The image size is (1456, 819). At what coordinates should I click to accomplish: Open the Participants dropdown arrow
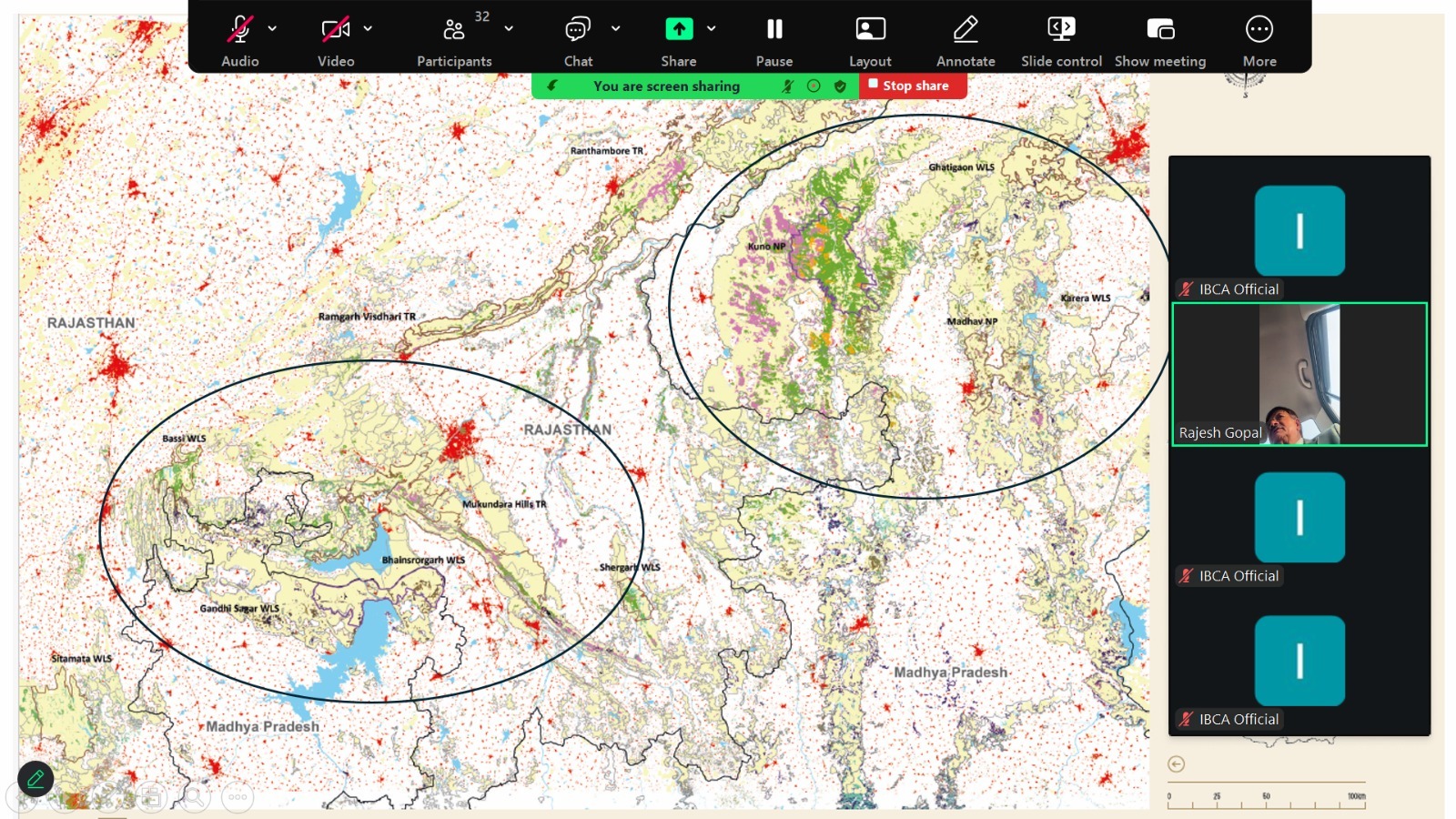[509, 29]
